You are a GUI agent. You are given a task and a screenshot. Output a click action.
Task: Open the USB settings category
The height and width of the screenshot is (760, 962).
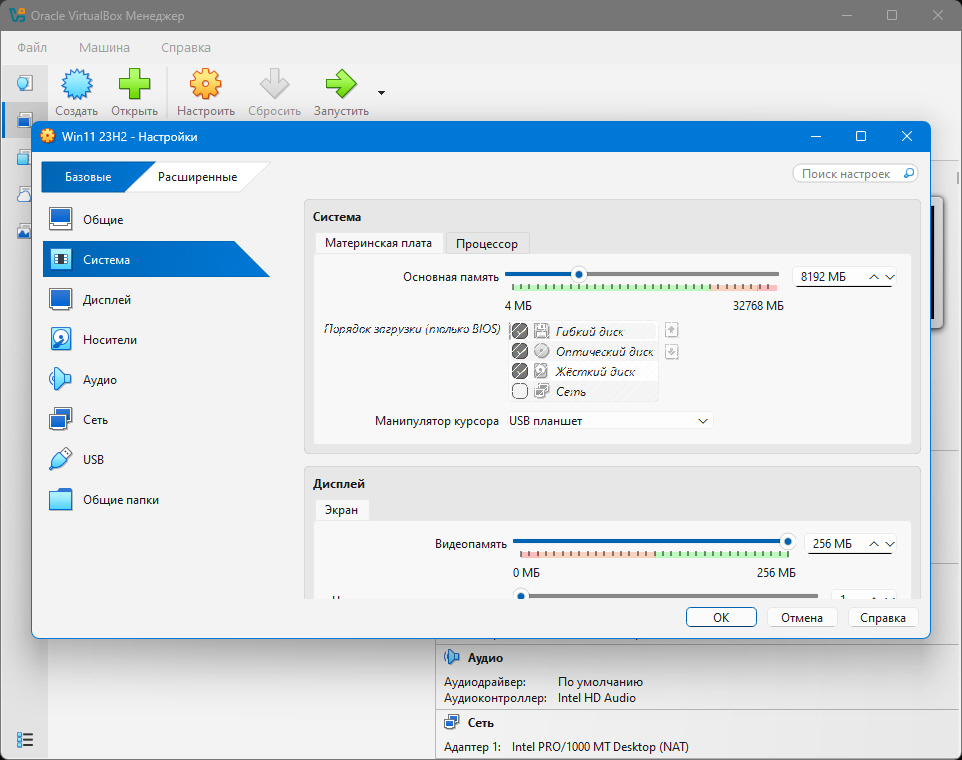(93, 460)
